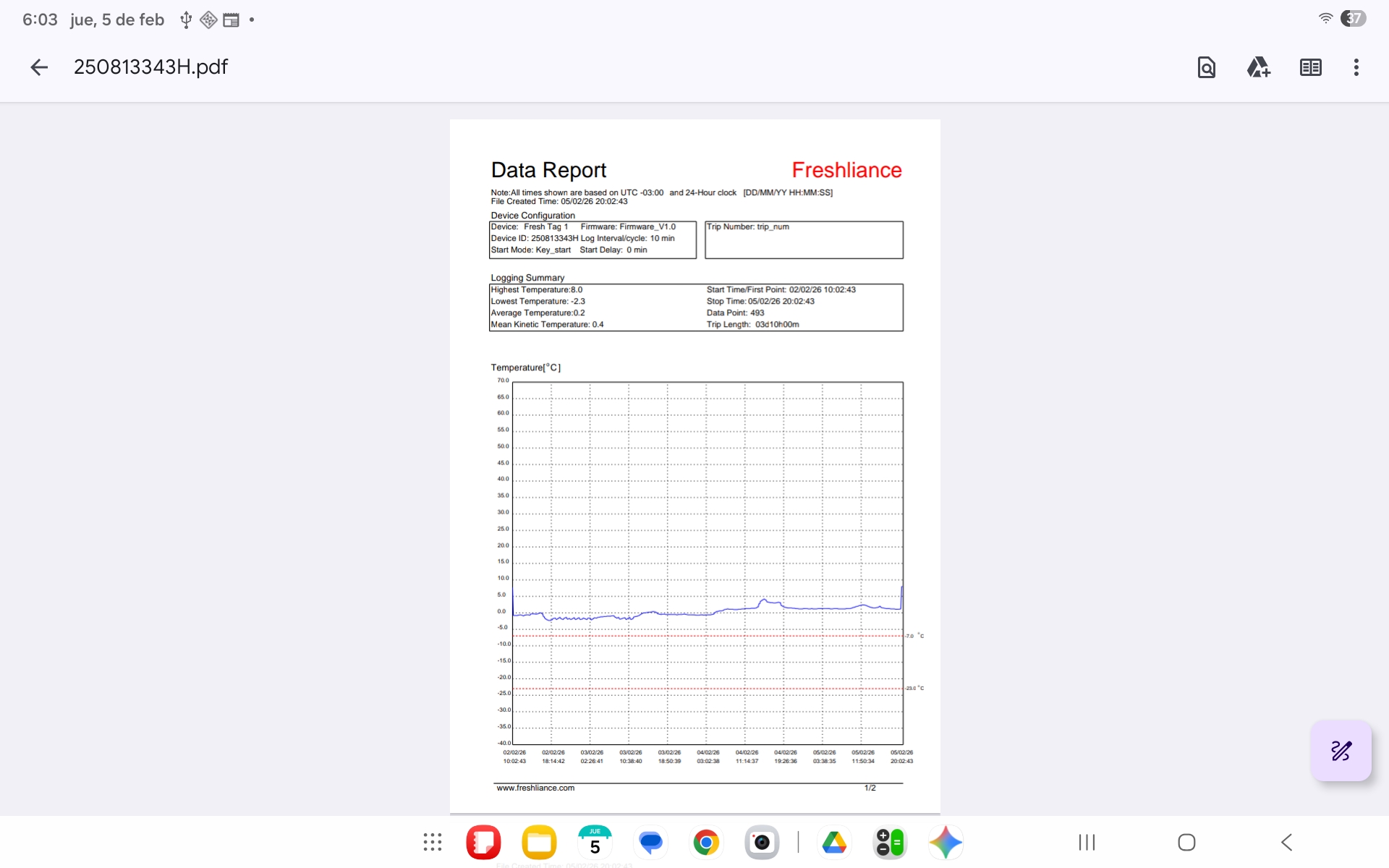The height and width of the screenshot is (868, 1389).
Task: Open the Calculator app icon
Action: click(890, 842)
